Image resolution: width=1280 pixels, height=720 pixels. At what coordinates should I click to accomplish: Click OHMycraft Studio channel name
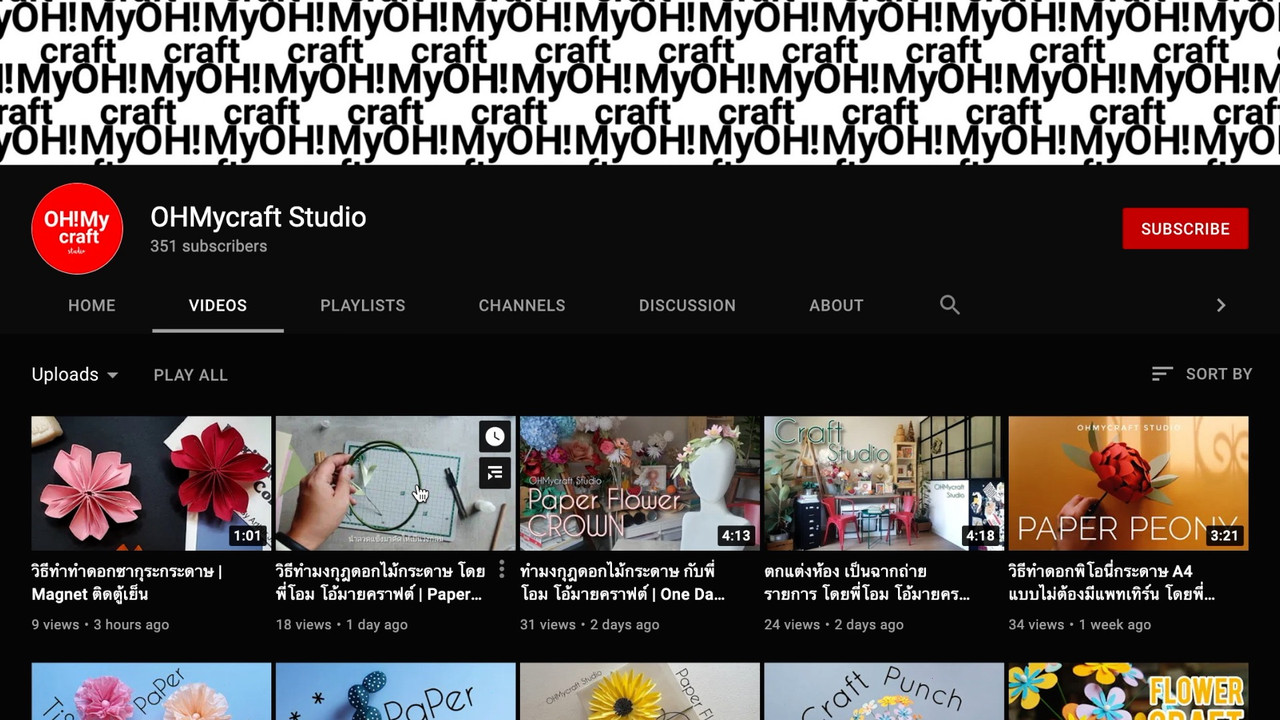[x=258, y=217]
